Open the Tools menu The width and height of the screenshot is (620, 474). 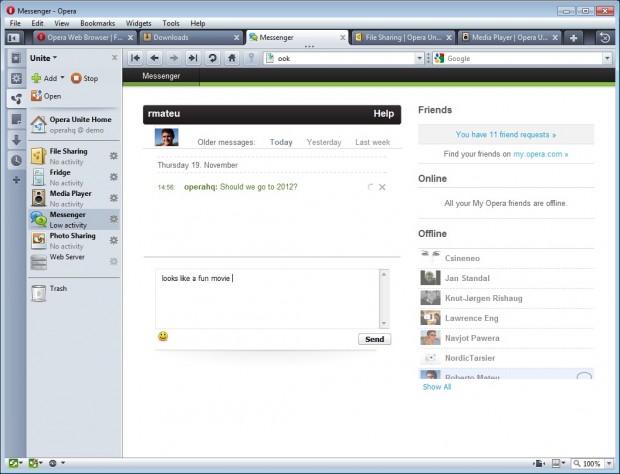(171, 23)
